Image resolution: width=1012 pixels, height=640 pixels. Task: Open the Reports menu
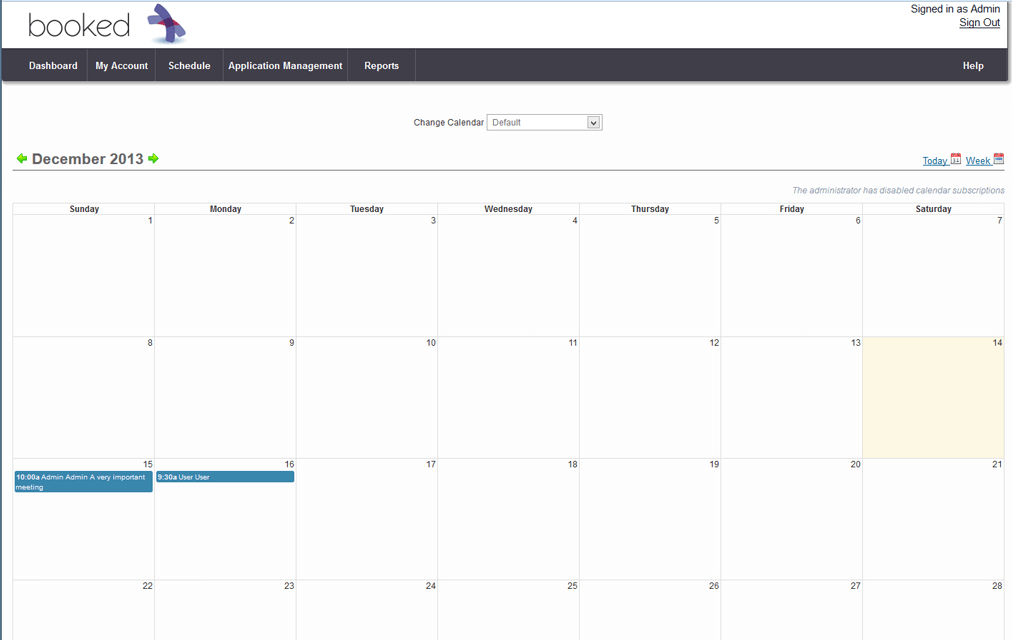(381, 66)
